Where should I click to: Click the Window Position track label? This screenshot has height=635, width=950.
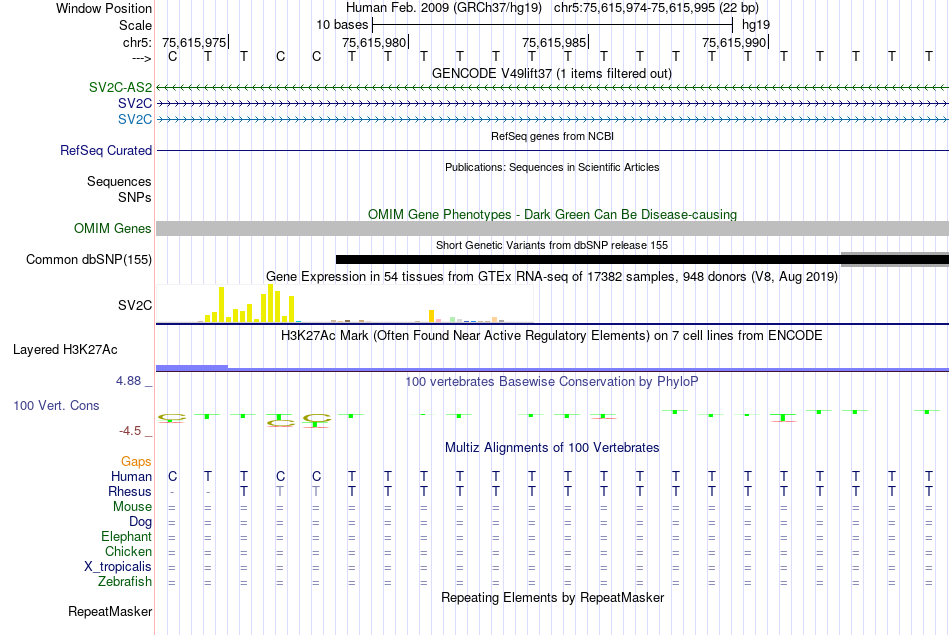(104, 8)
